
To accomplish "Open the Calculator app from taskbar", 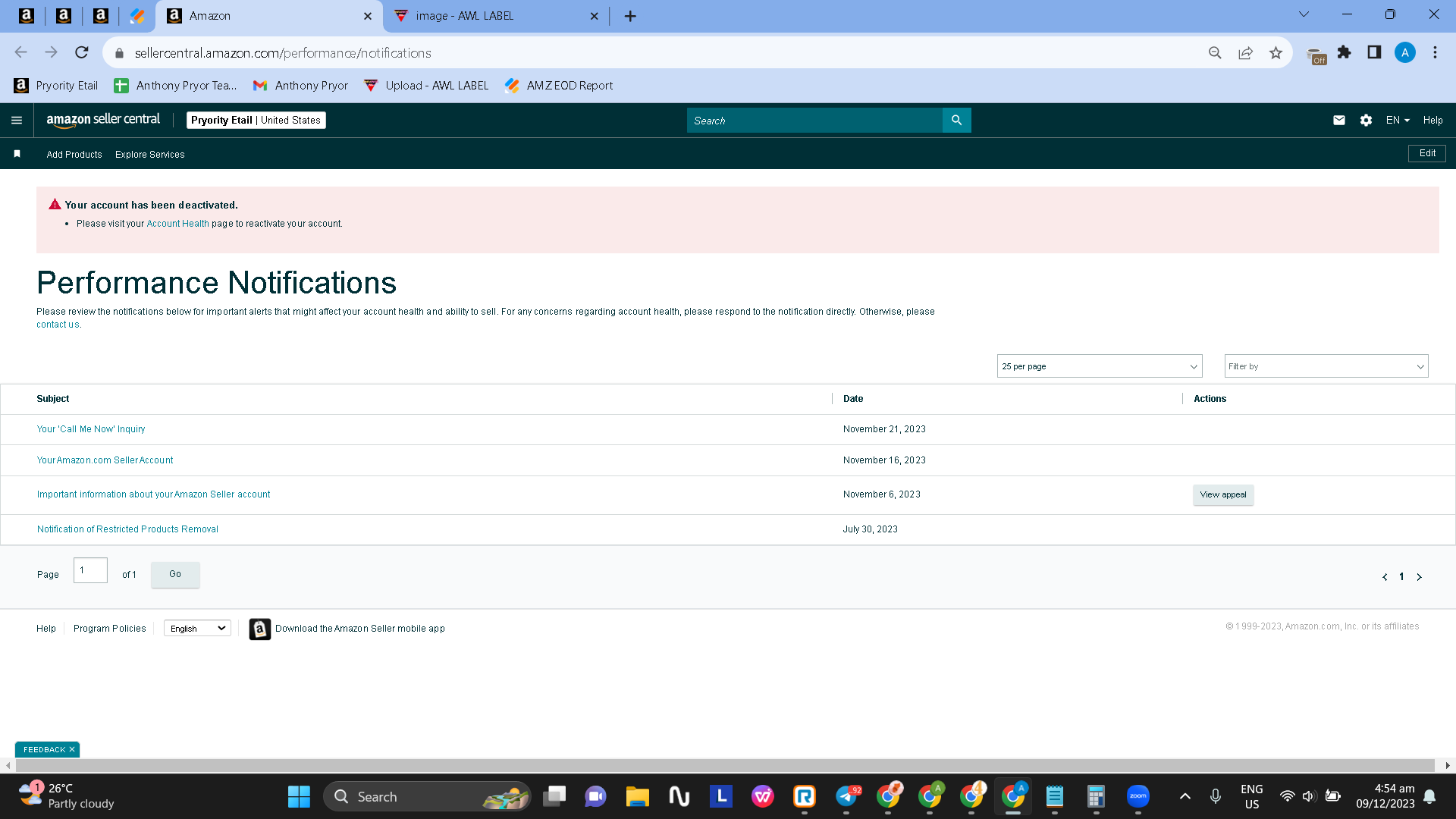I will 1096,796.
